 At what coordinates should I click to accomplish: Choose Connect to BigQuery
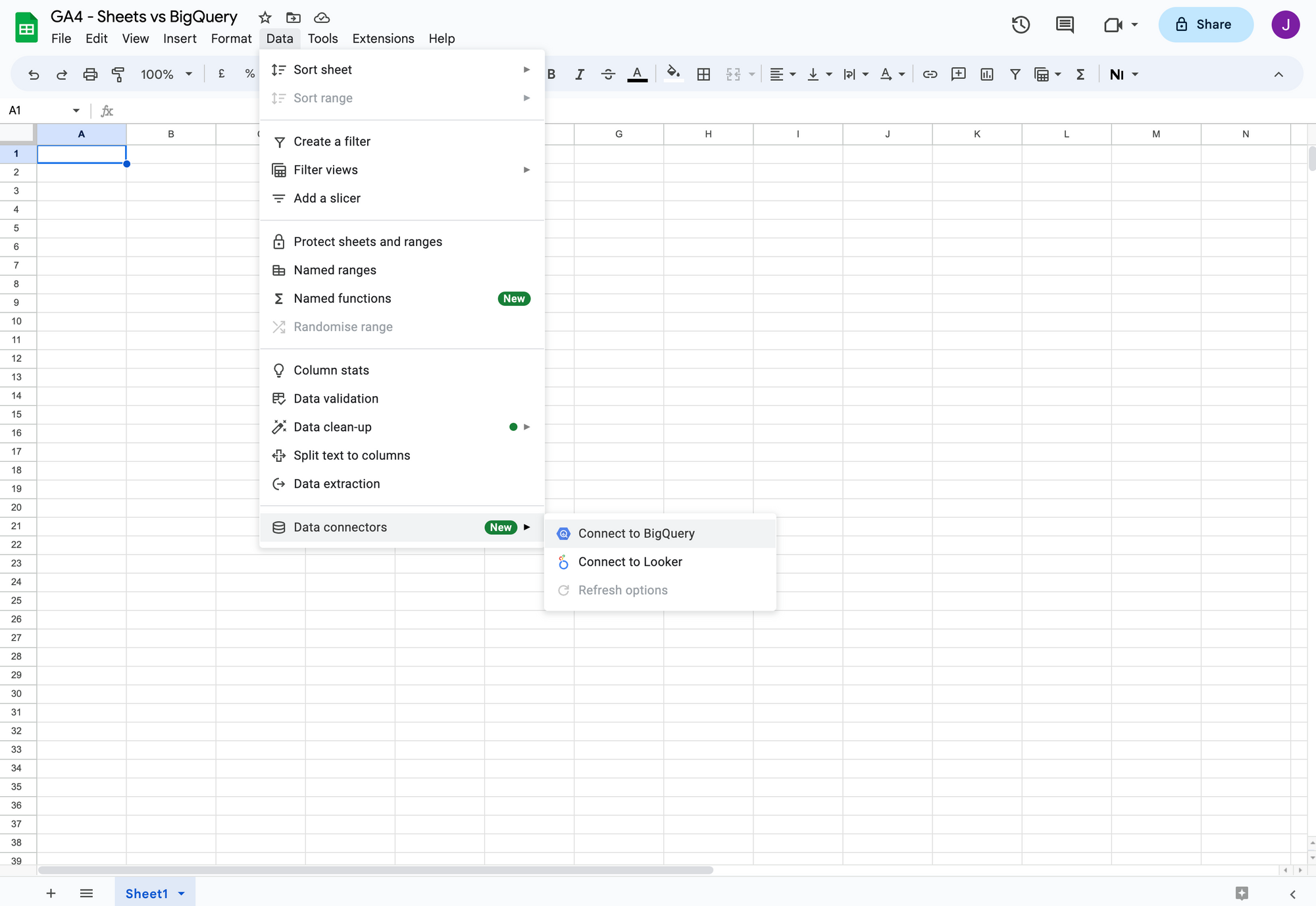660,534
